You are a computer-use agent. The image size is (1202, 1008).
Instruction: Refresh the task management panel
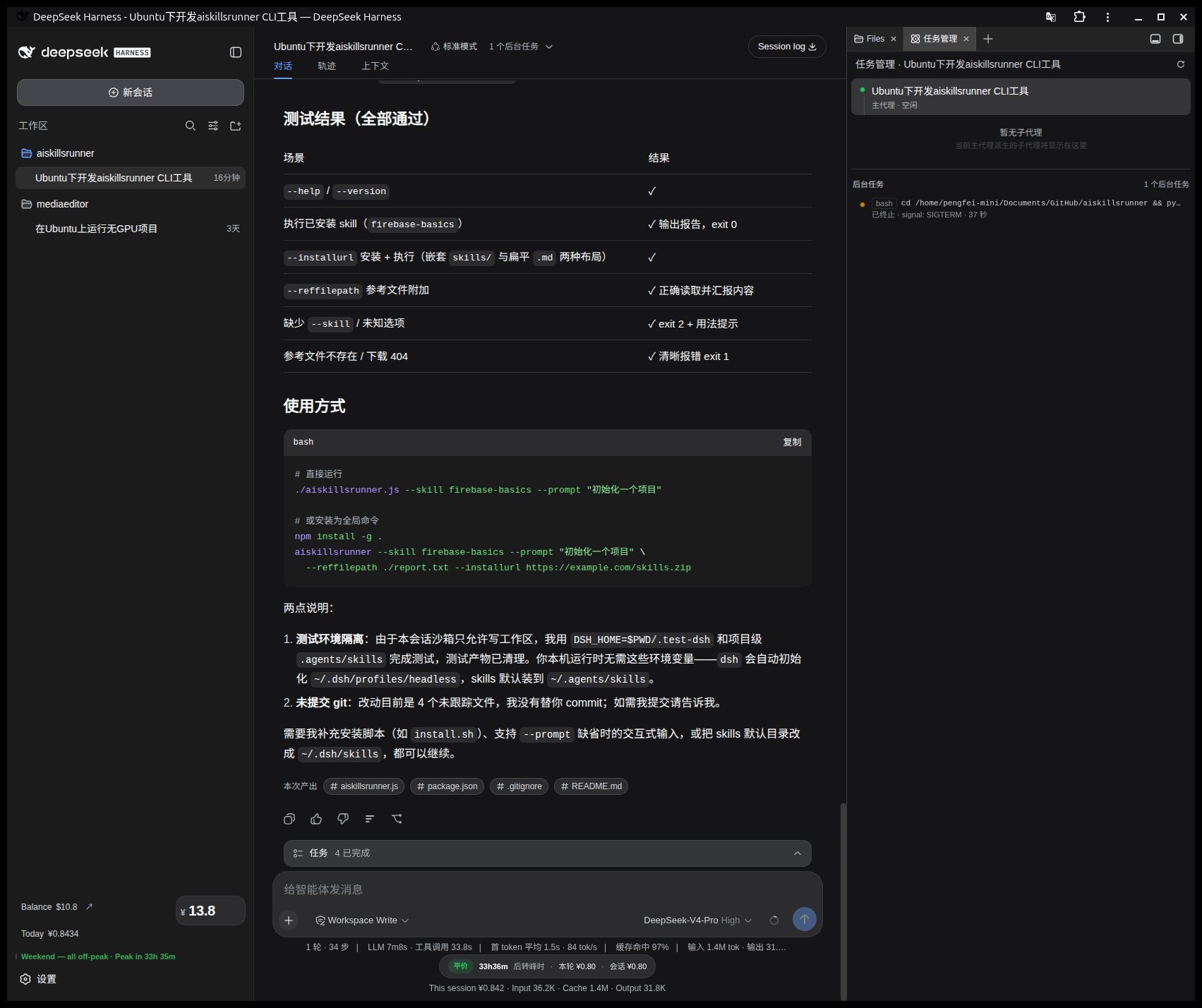pyautogui.click(x=1181, y=64)
